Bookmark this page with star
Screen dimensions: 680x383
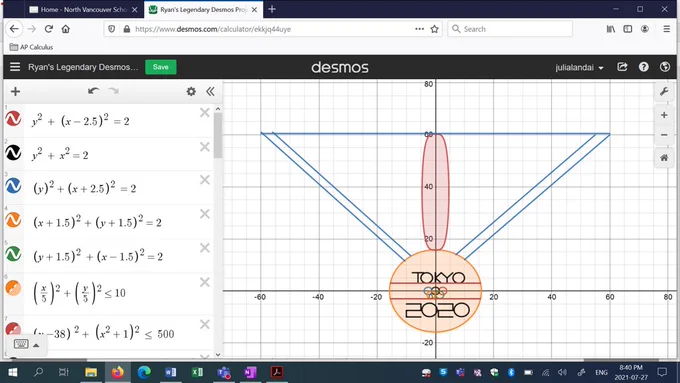pos(434,29)
